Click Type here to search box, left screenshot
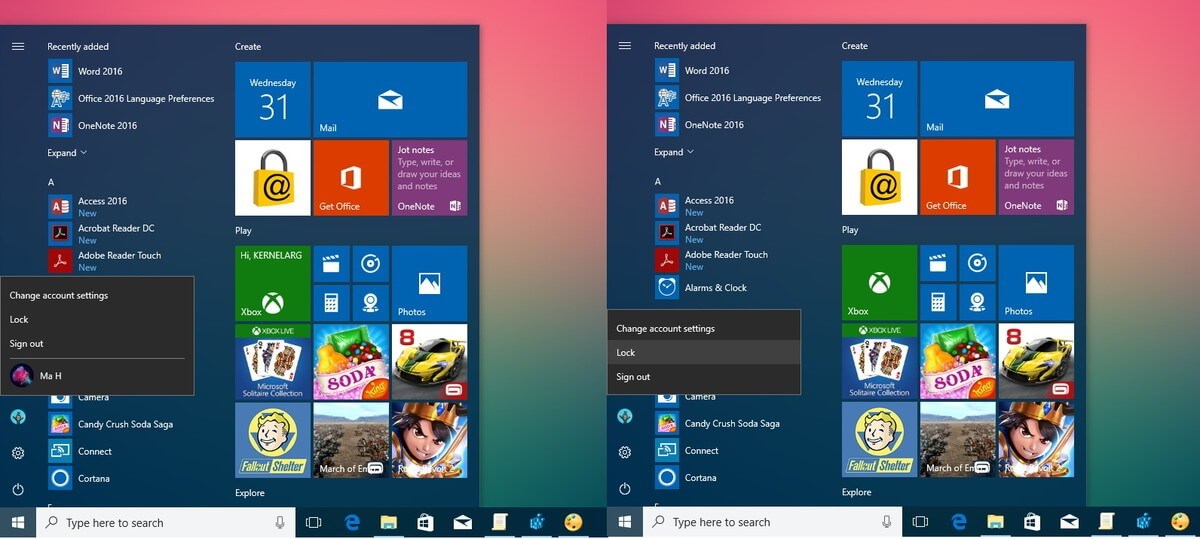This screenshot has height=539, width=1200. click(x=166, y=522)
